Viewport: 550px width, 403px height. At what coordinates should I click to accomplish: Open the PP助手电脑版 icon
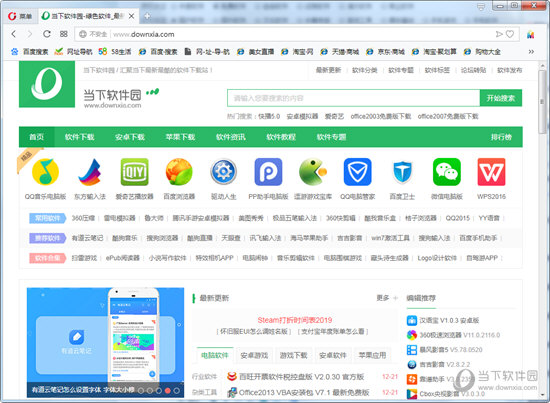[268, 172]
